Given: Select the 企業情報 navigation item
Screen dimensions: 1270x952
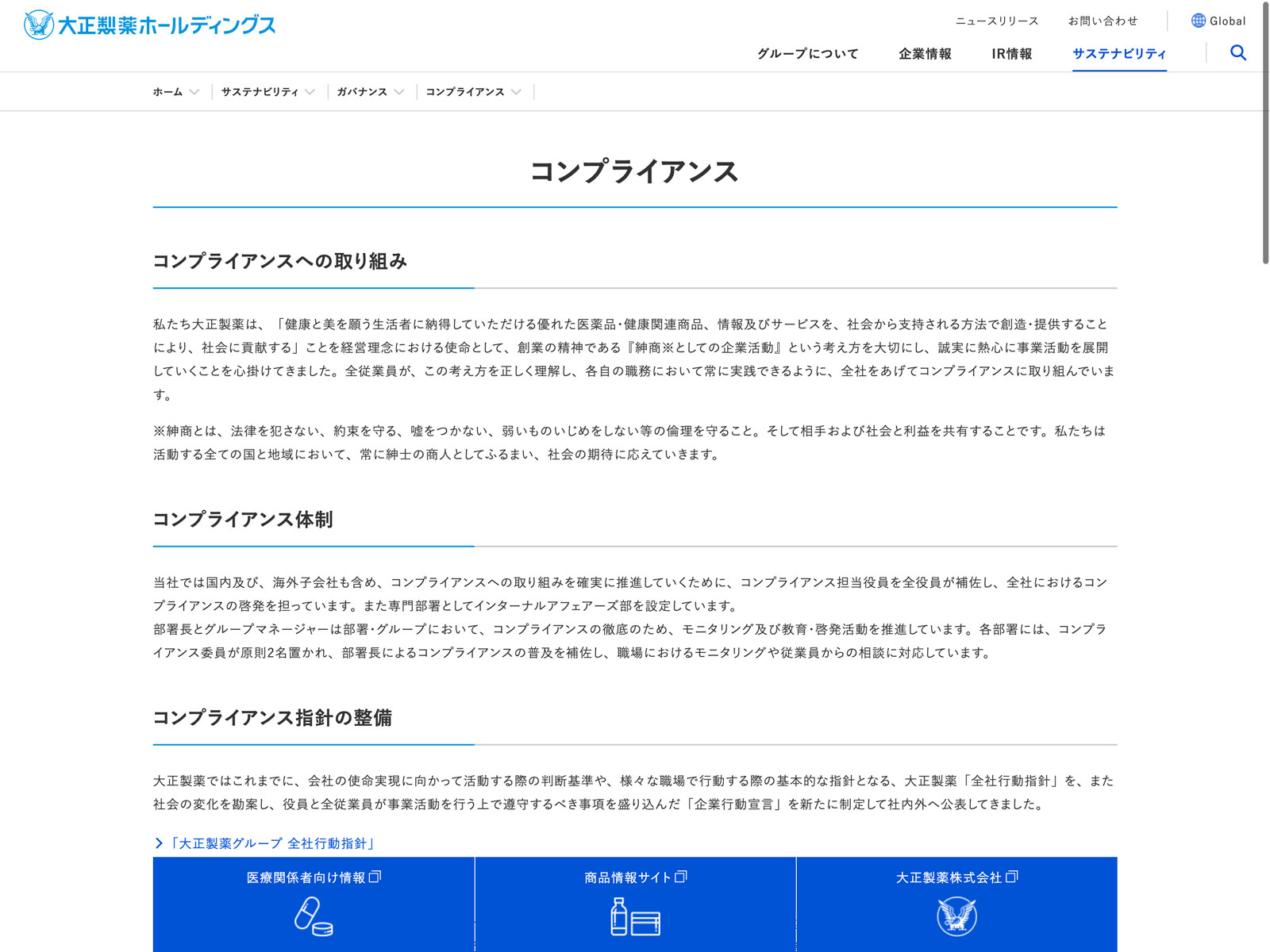Looking at the screenshot, I should point(925,54).
